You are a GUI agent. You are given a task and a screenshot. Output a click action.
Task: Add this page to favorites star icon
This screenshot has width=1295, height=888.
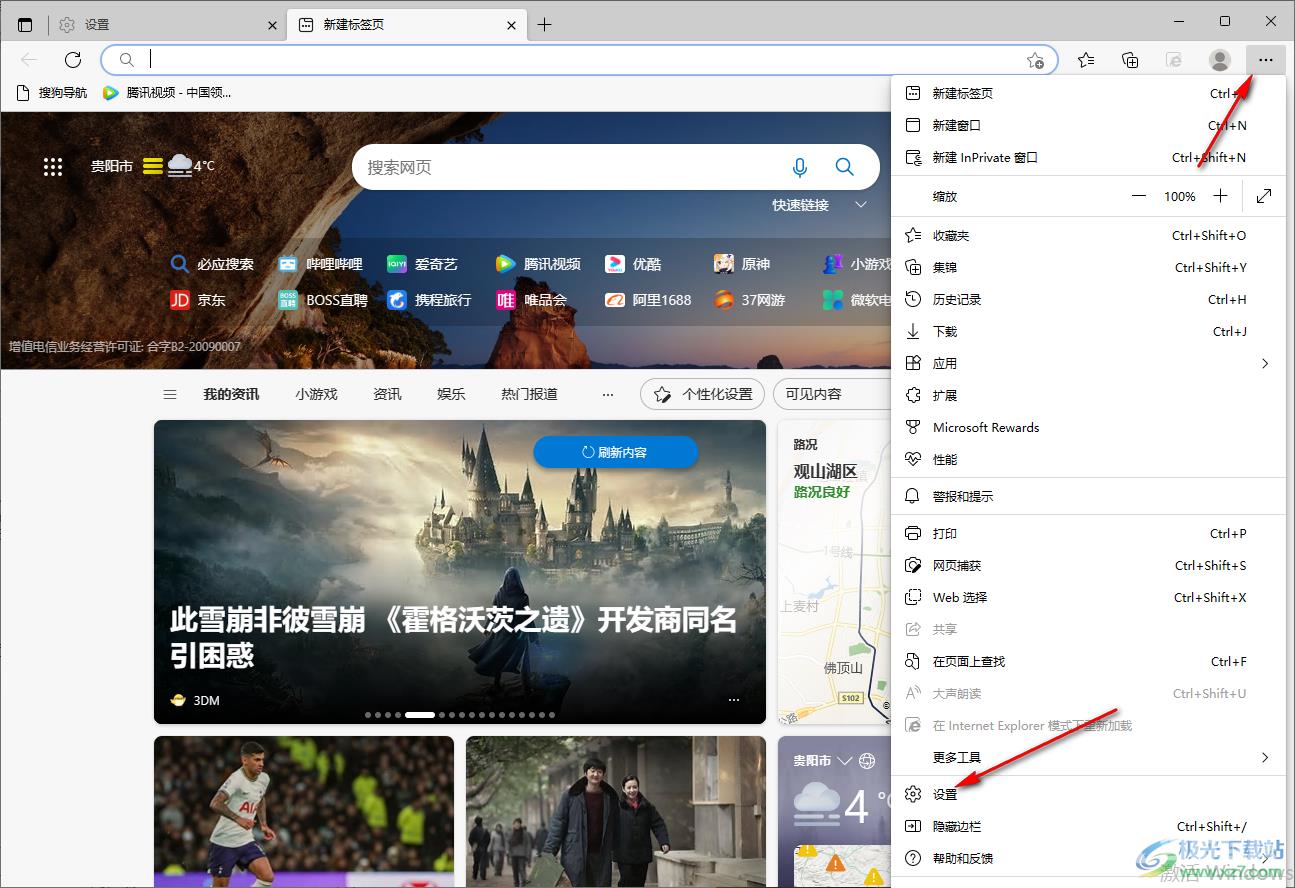click(1035, 60)
